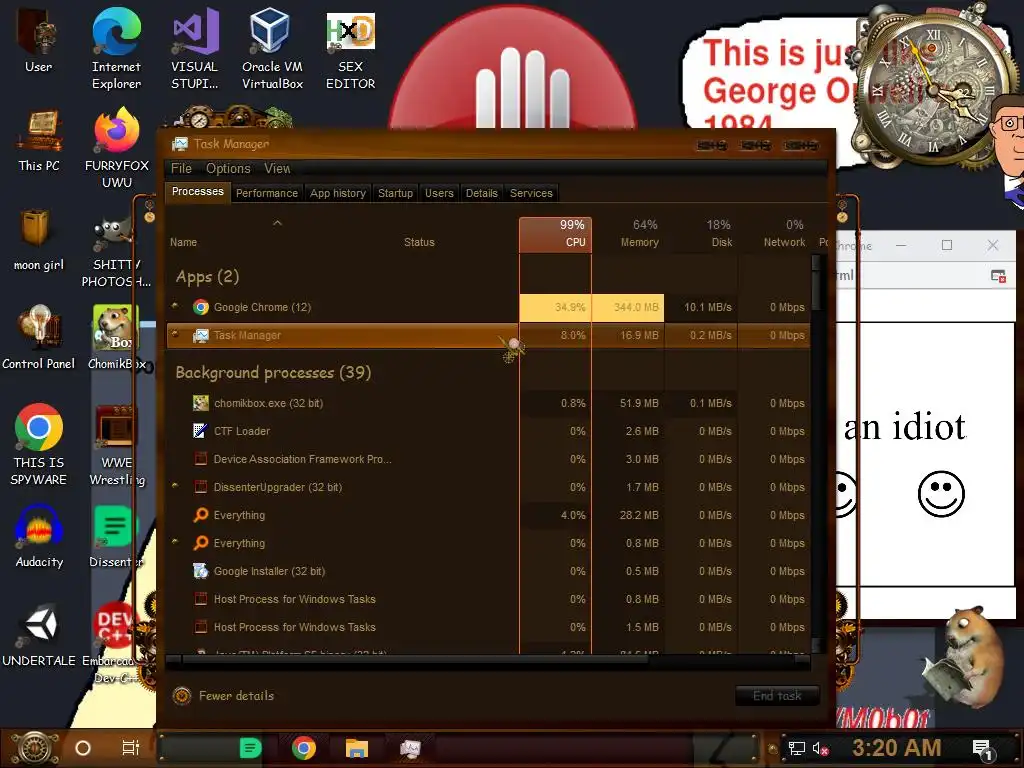
Task: Open the Options menu
Action: tap(228, 168)
